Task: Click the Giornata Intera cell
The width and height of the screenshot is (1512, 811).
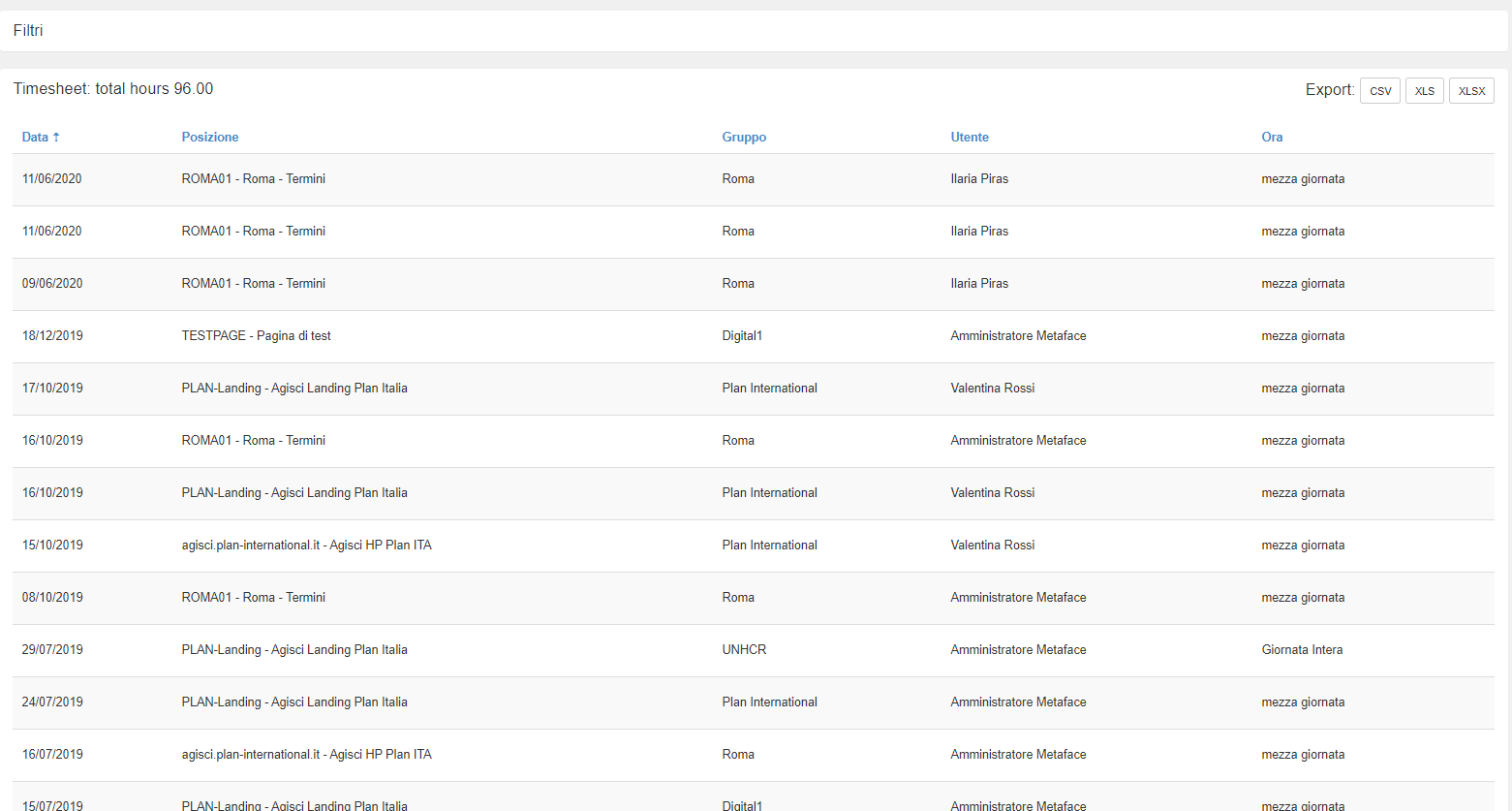Action: 1301,650
